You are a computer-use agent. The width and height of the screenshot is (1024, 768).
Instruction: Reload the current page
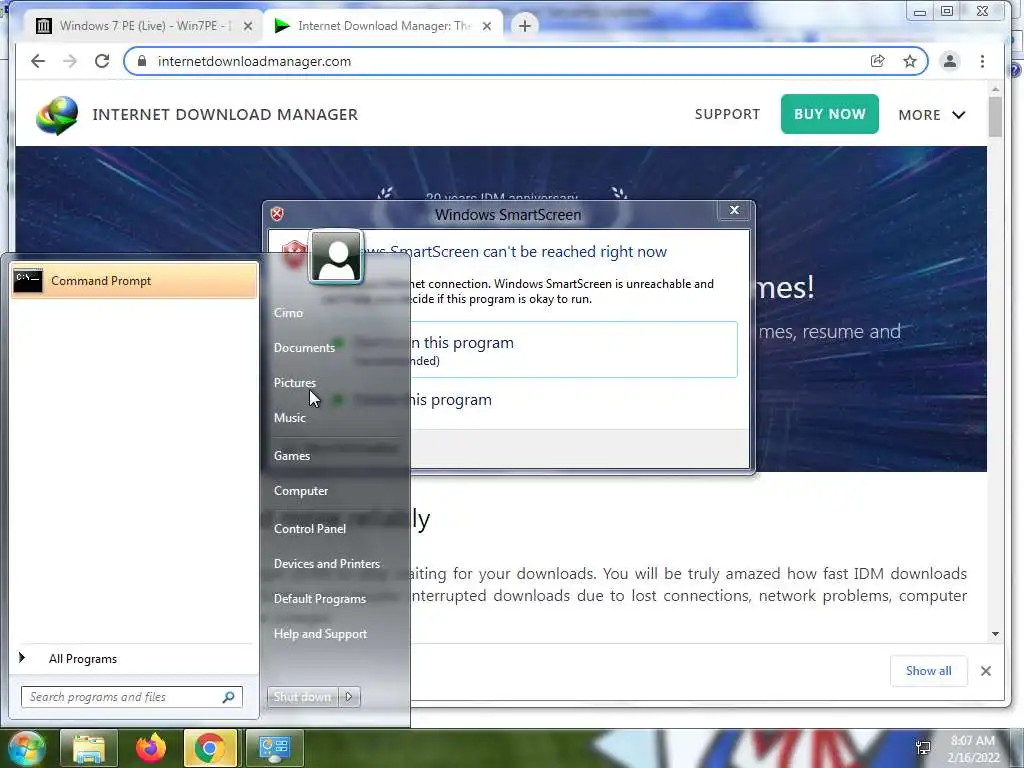102,61
